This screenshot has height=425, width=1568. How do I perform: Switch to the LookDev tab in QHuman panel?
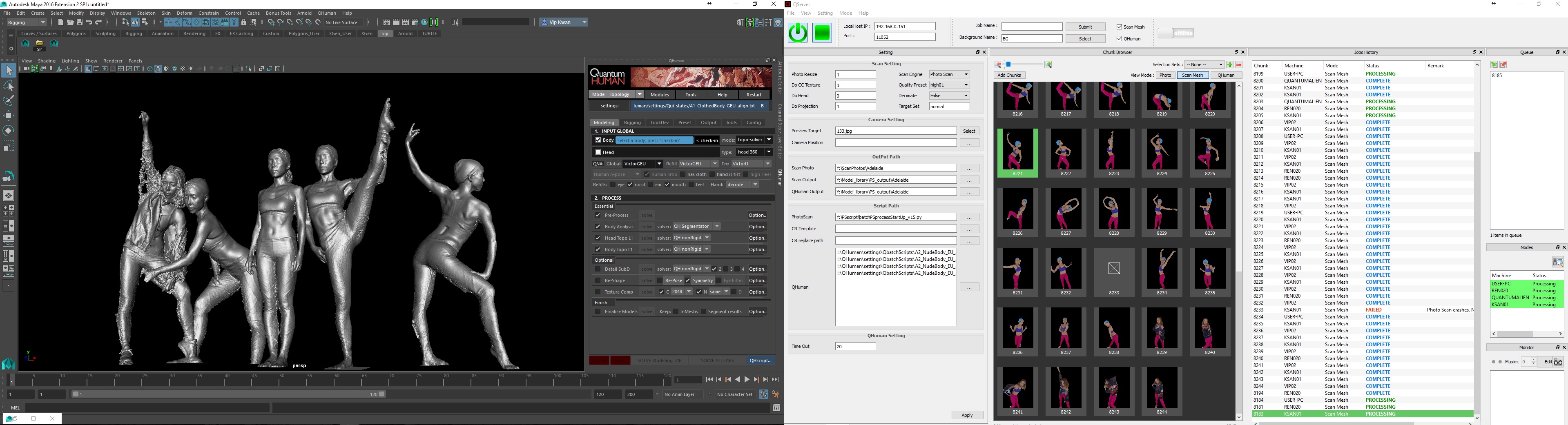pos(659,123)
